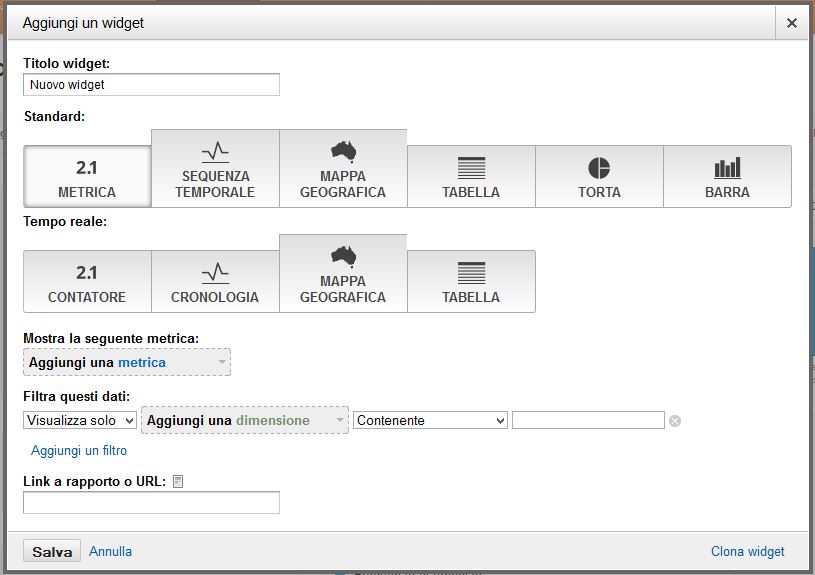Remove filter with the circled x icon

tap(675, 421)
